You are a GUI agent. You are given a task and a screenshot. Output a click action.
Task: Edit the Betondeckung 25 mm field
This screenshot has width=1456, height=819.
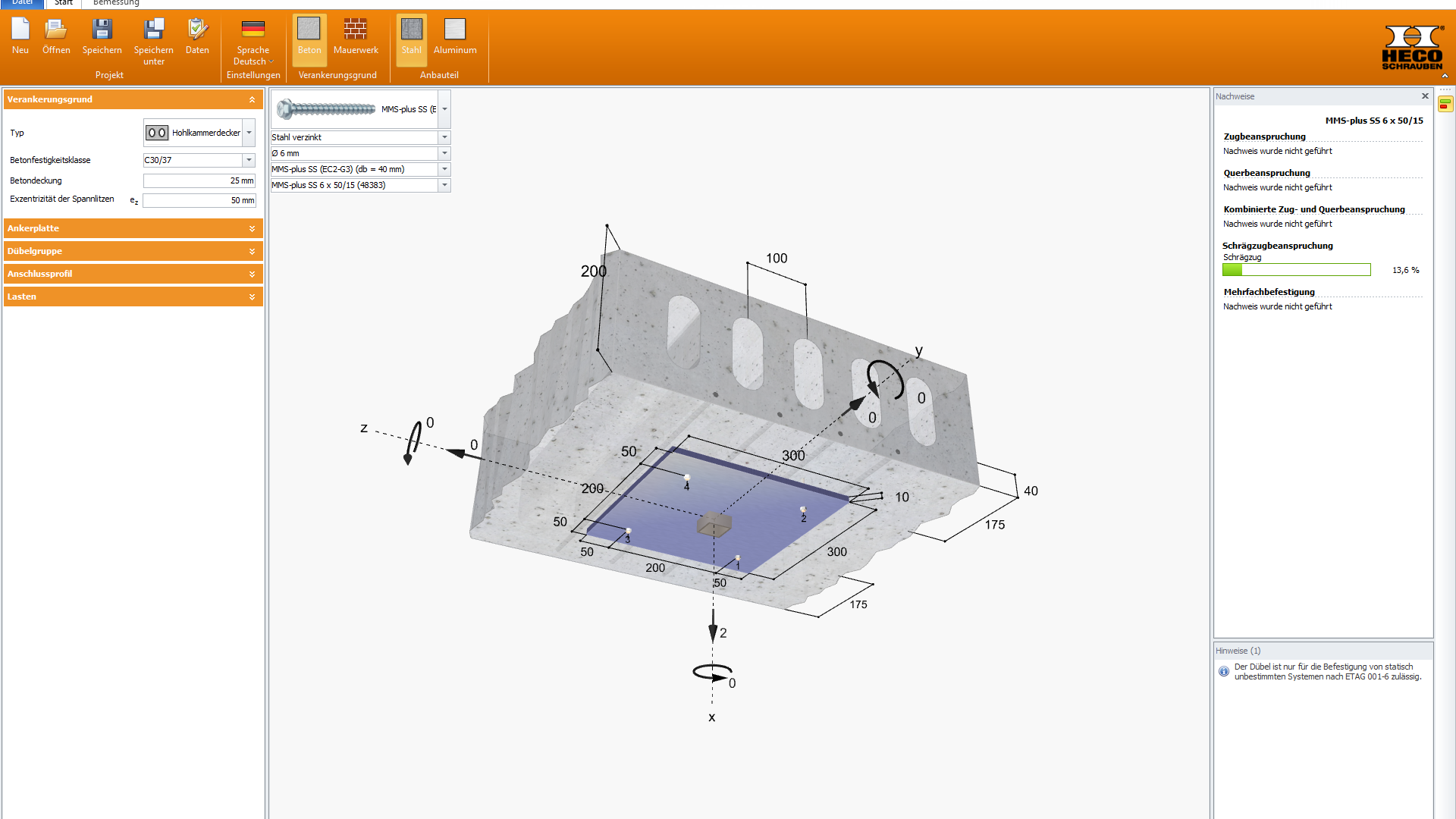[199, 180]
